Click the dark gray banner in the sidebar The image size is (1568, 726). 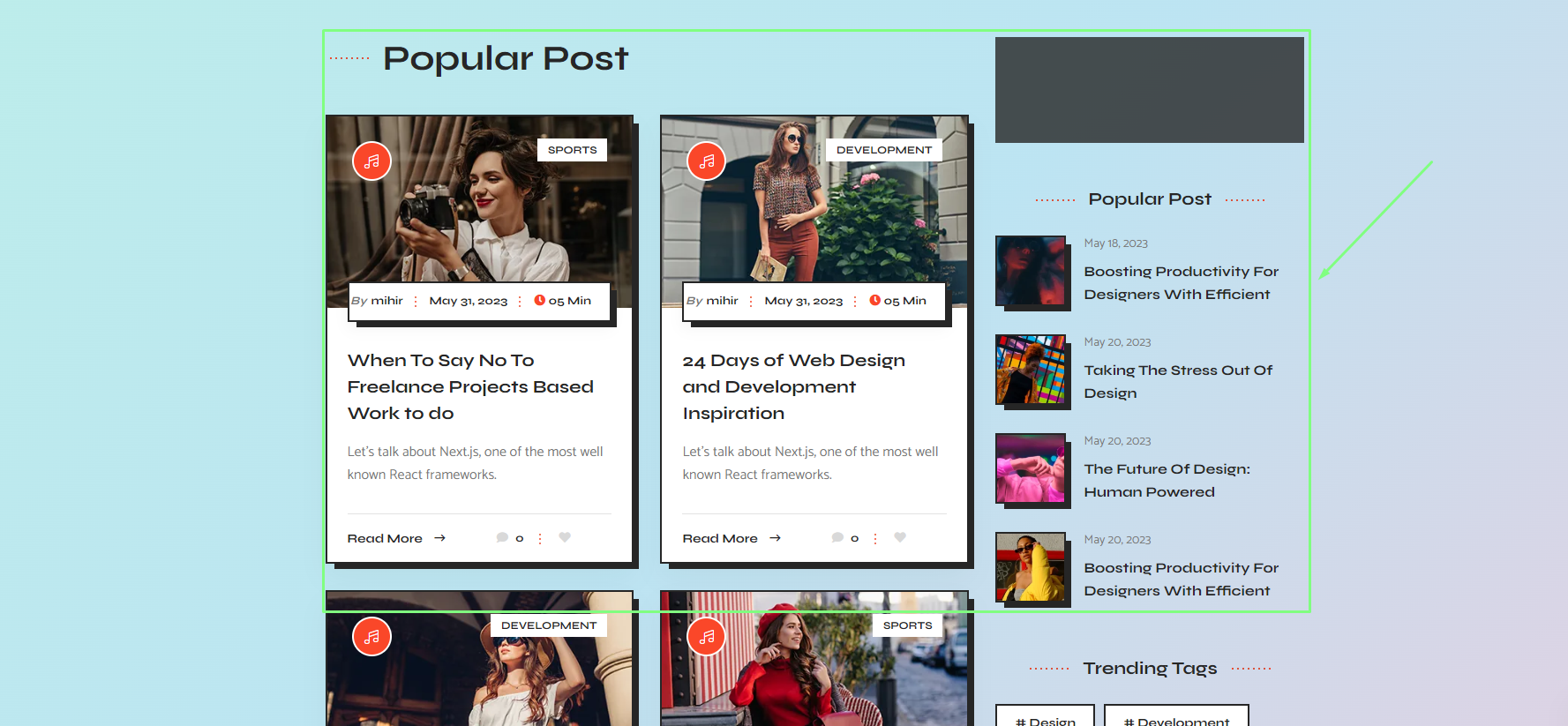click(x=1150, y=90)
